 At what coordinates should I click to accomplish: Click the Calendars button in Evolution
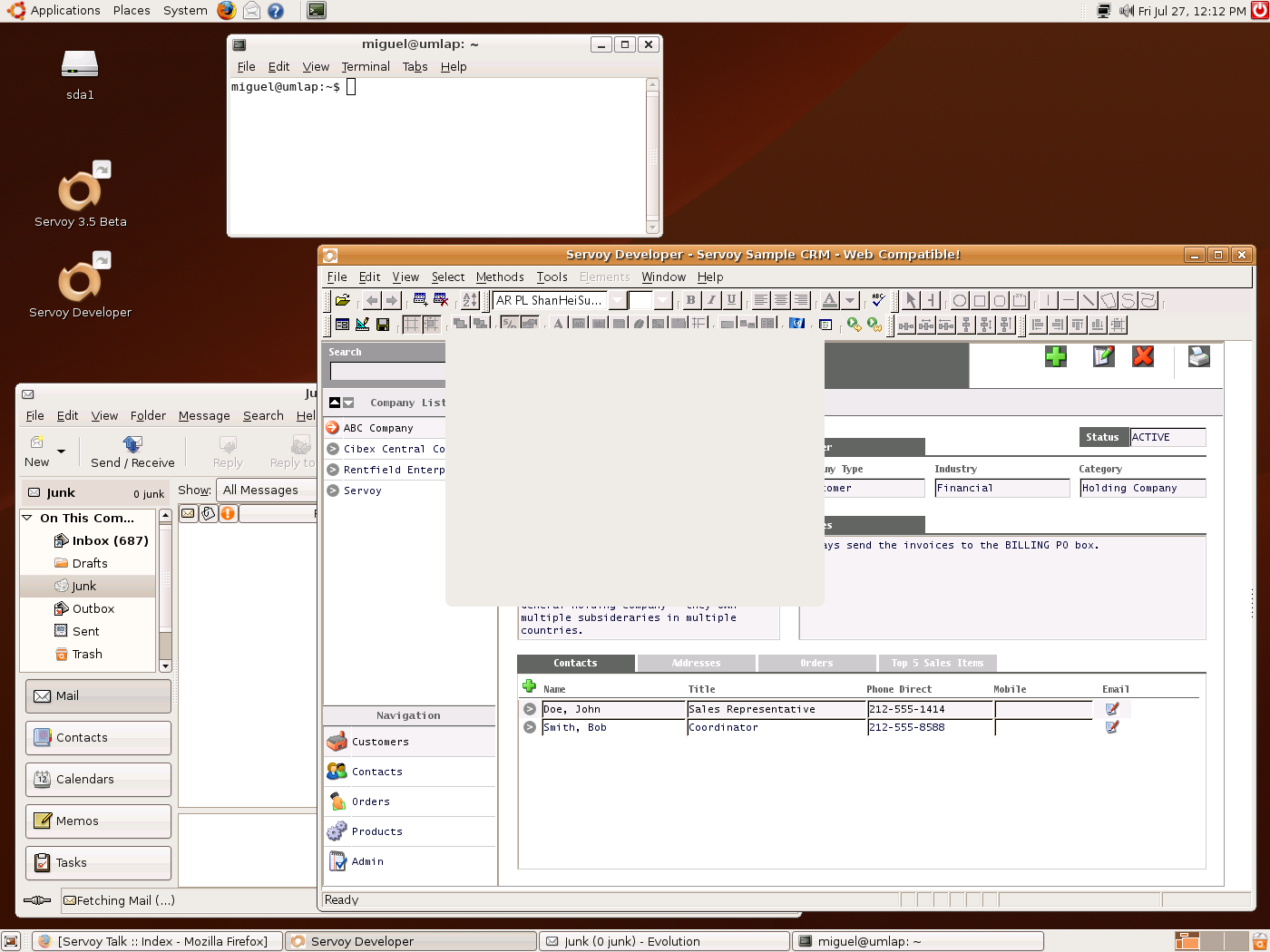coord(98,779)
